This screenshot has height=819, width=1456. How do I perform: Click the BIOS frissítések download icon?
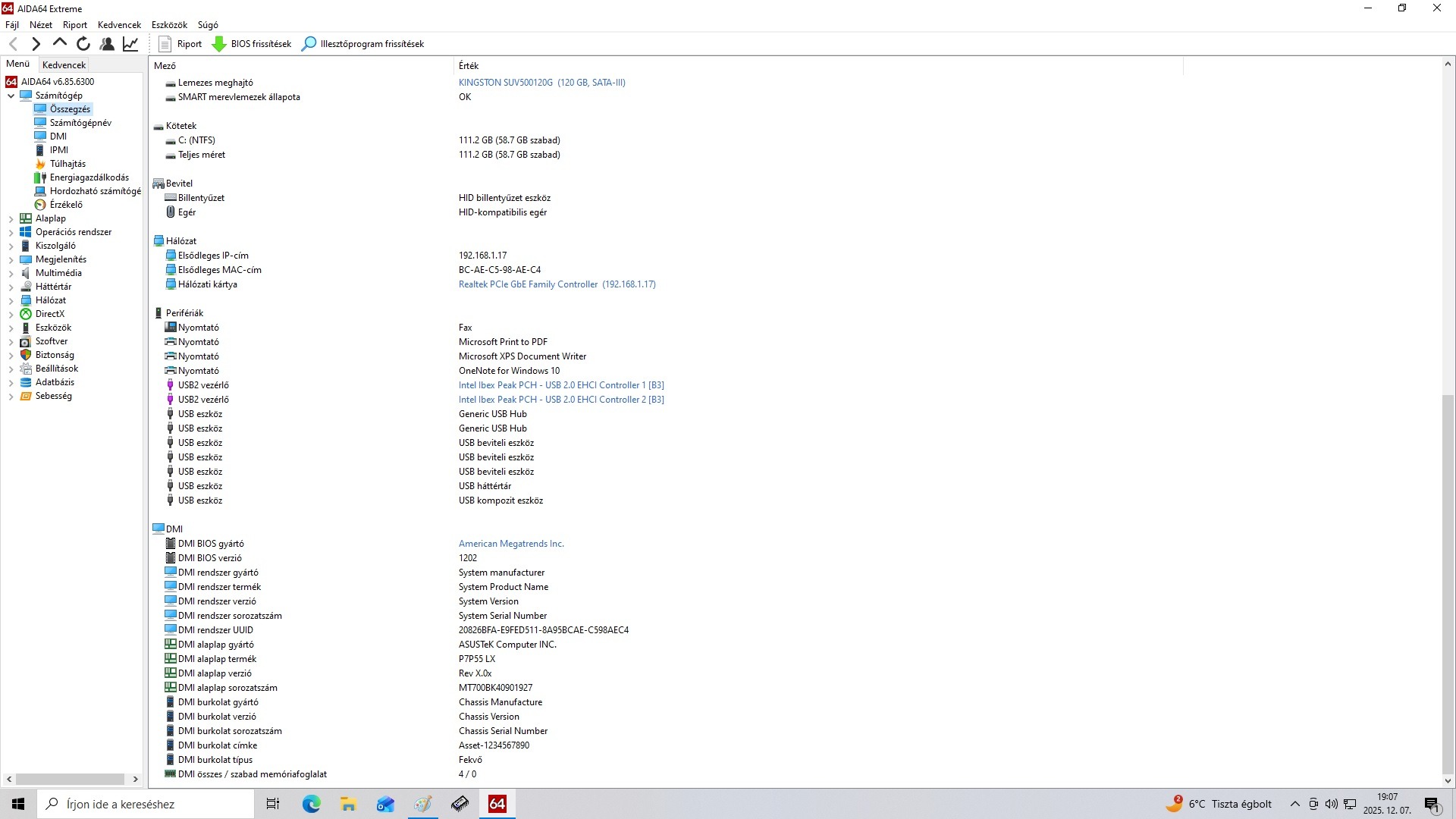[x=219, y=44]
